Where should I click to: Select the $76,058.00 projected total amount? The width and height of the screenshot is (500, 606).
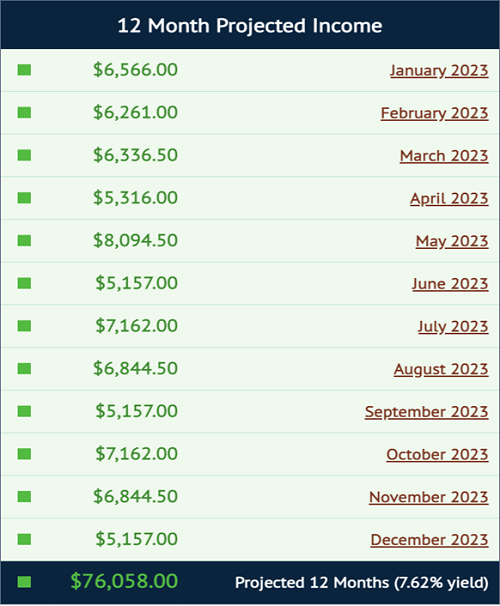(124, 581)
